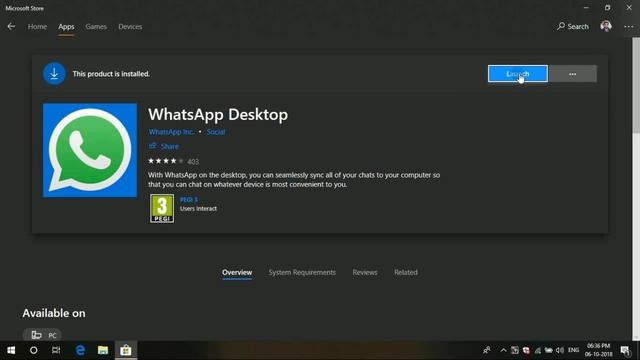
Task: Click the PEGI 3 rating badge
Action: pyautogui.click(x=162, y=208)
